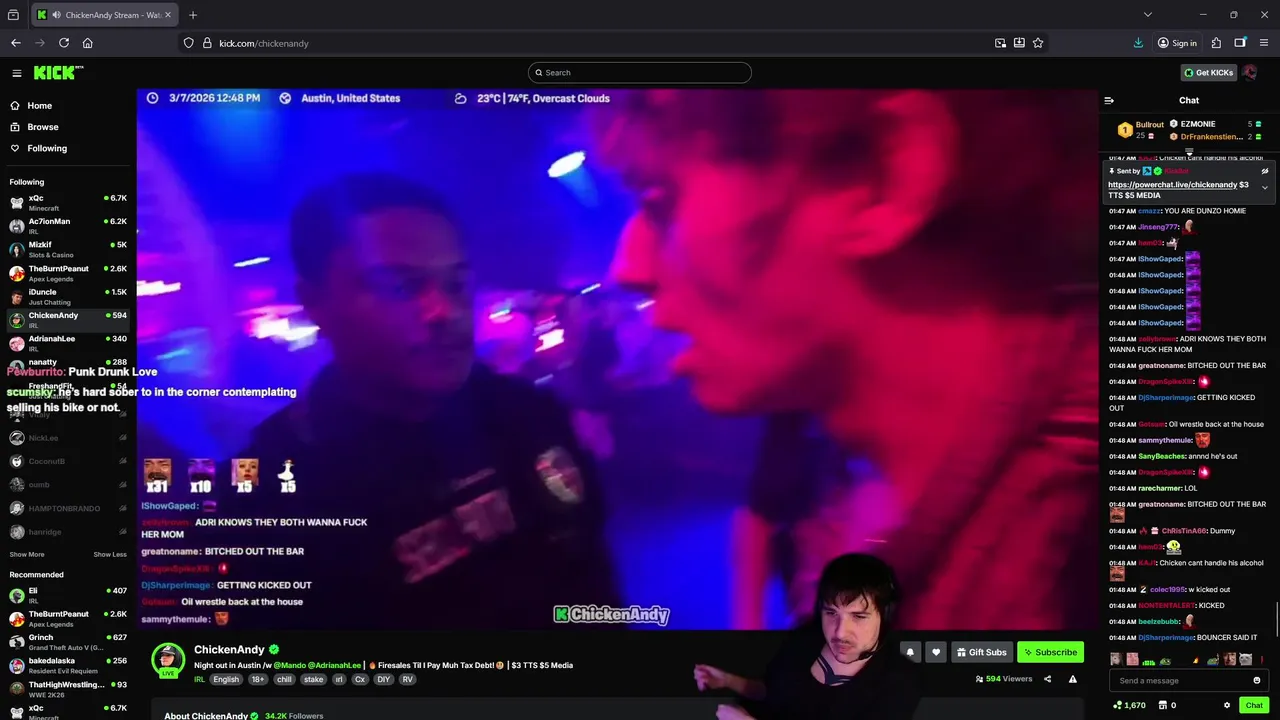
Task: Collapse the chat panel icon
Action: click(1109, 100)
